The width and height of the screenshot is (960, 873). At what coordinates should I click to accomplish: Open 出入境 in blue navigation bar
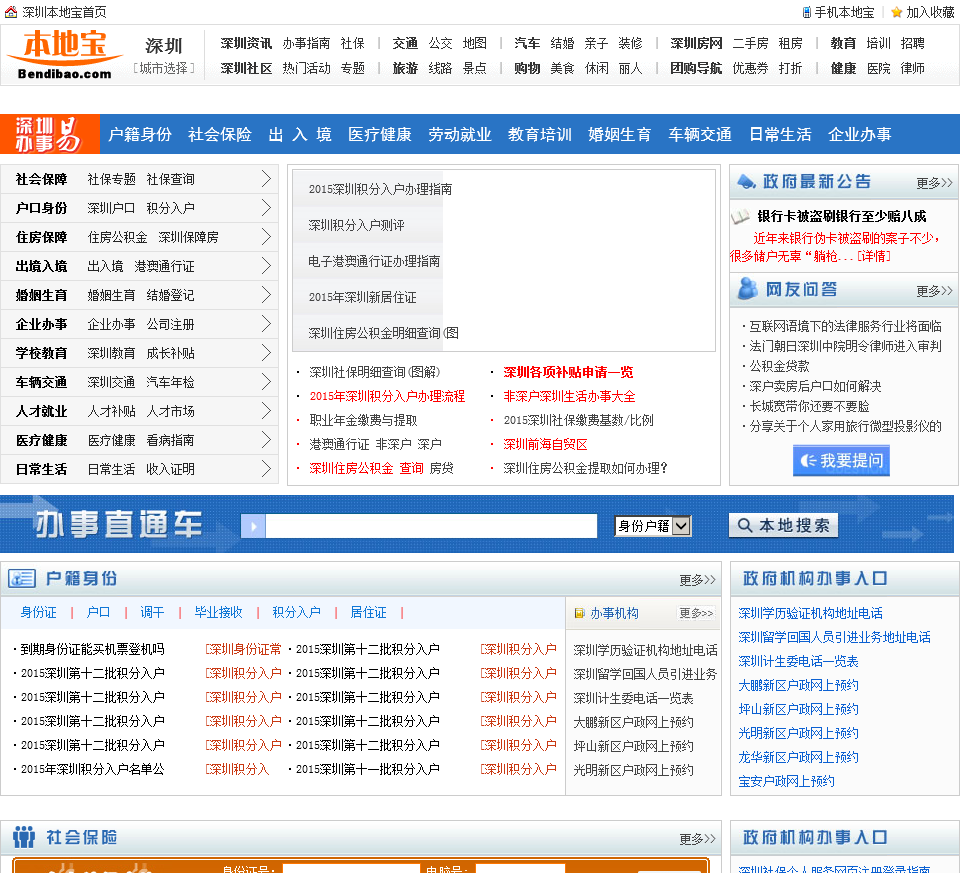coord(300,134)
